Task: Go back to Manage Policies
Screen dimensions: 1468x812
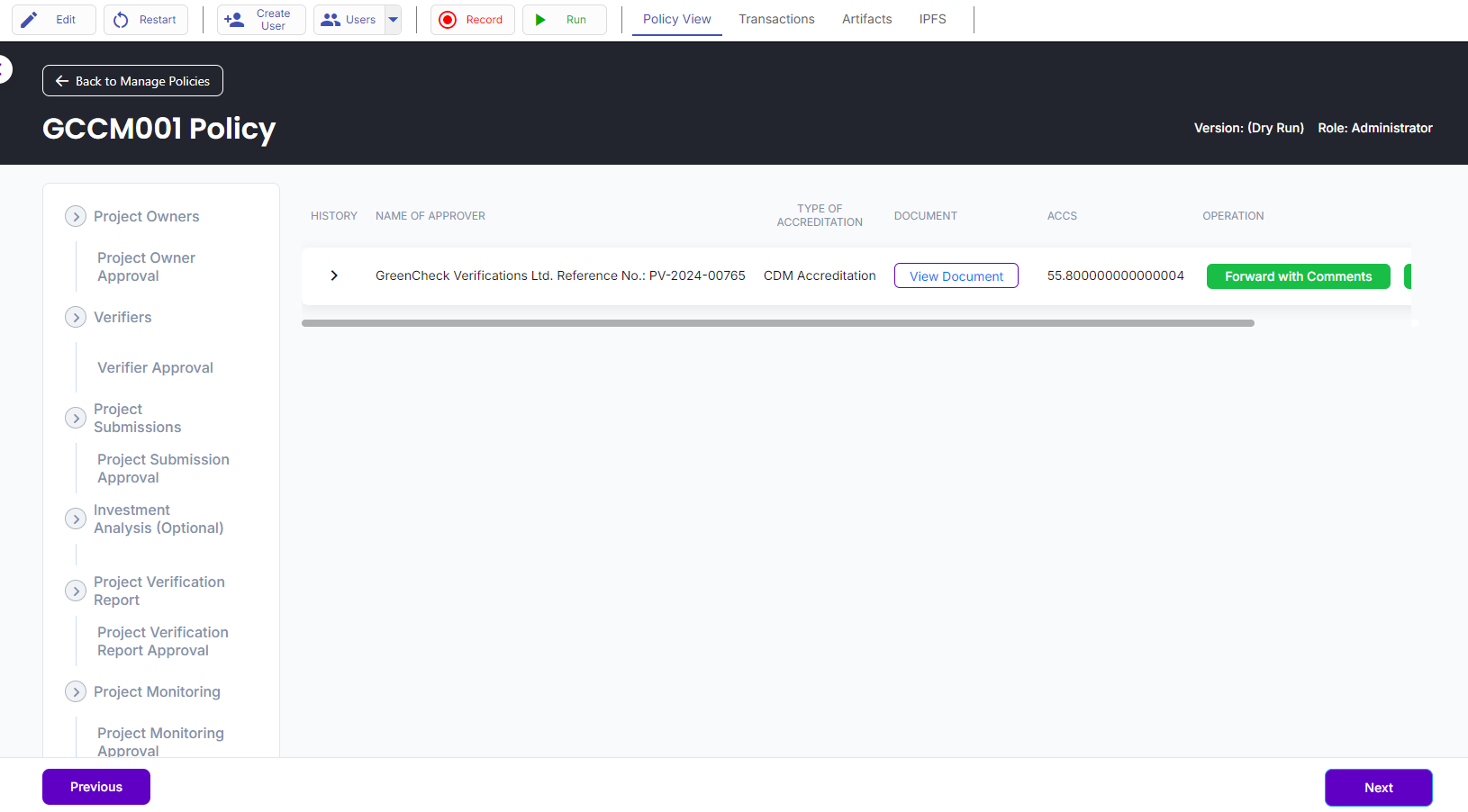Action: click(x=132, y=81)
